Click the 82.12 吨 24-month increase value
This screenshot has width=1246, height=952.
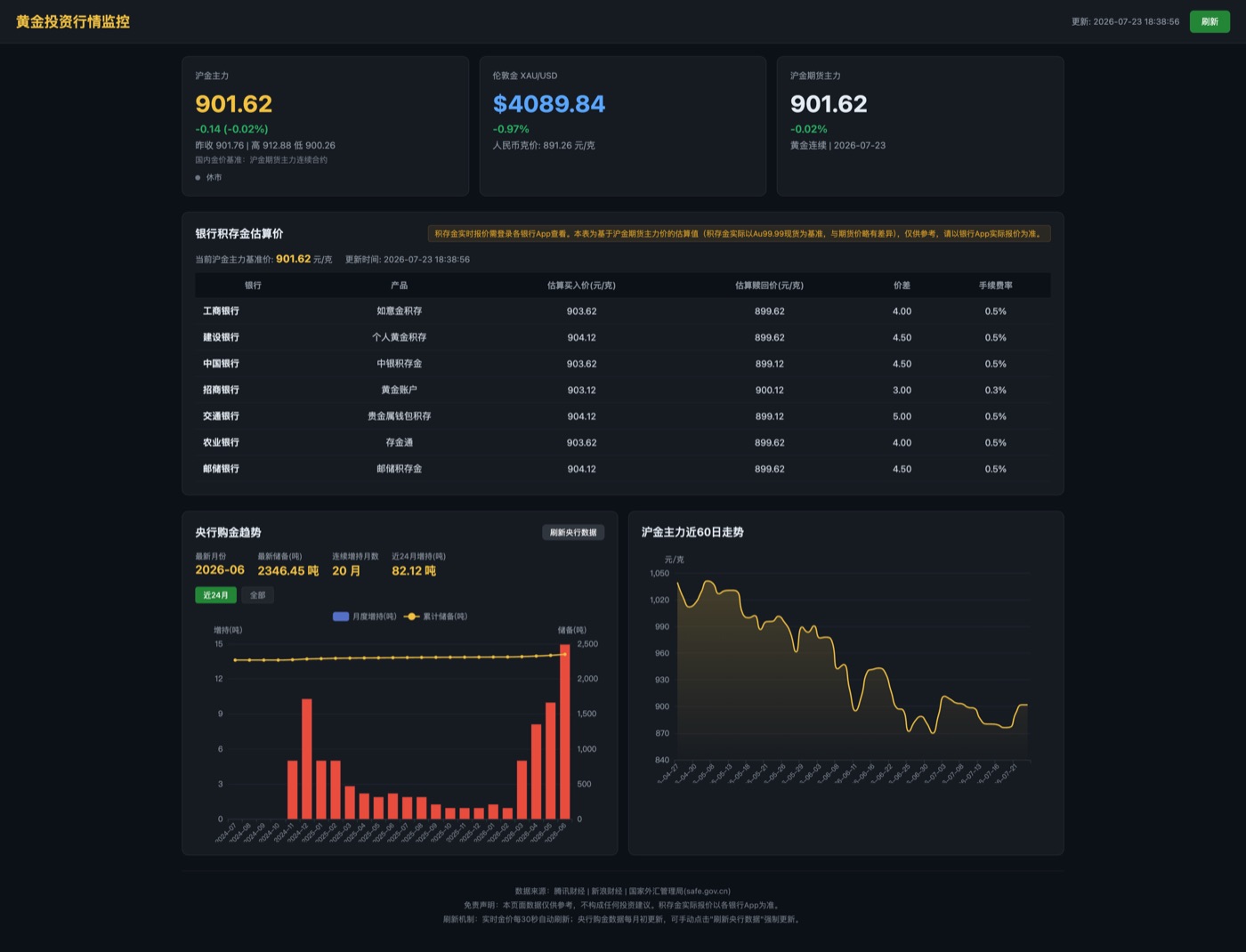point(414,570)
